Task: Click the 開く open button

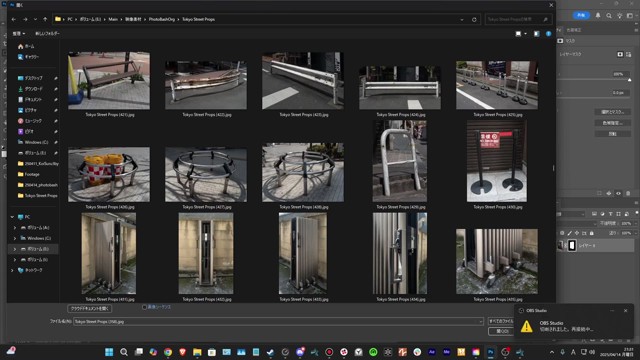Action: click(501, 331)
